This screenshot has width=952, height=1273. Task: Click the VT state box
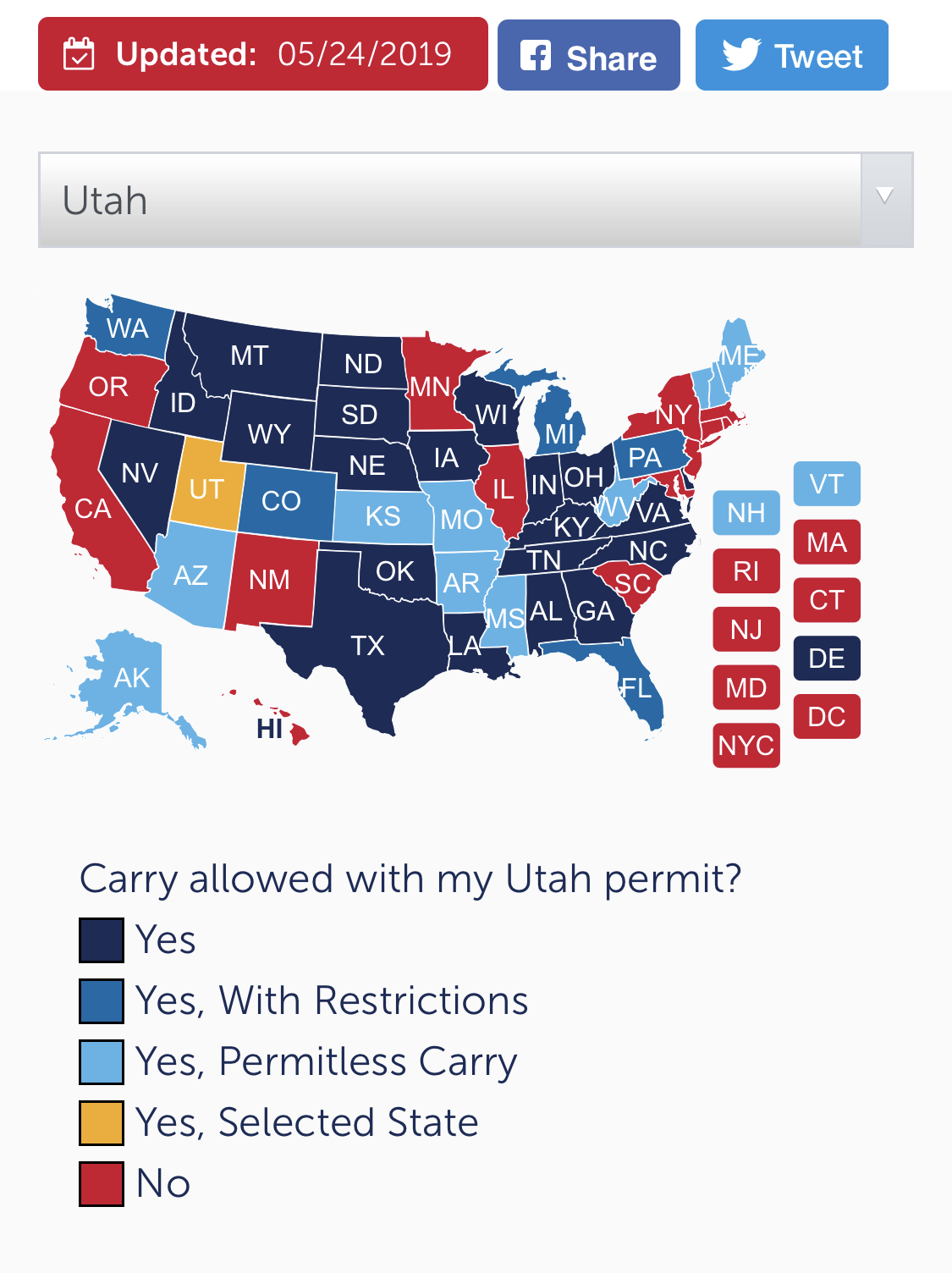pyautogui.click(x=827, y=484)
